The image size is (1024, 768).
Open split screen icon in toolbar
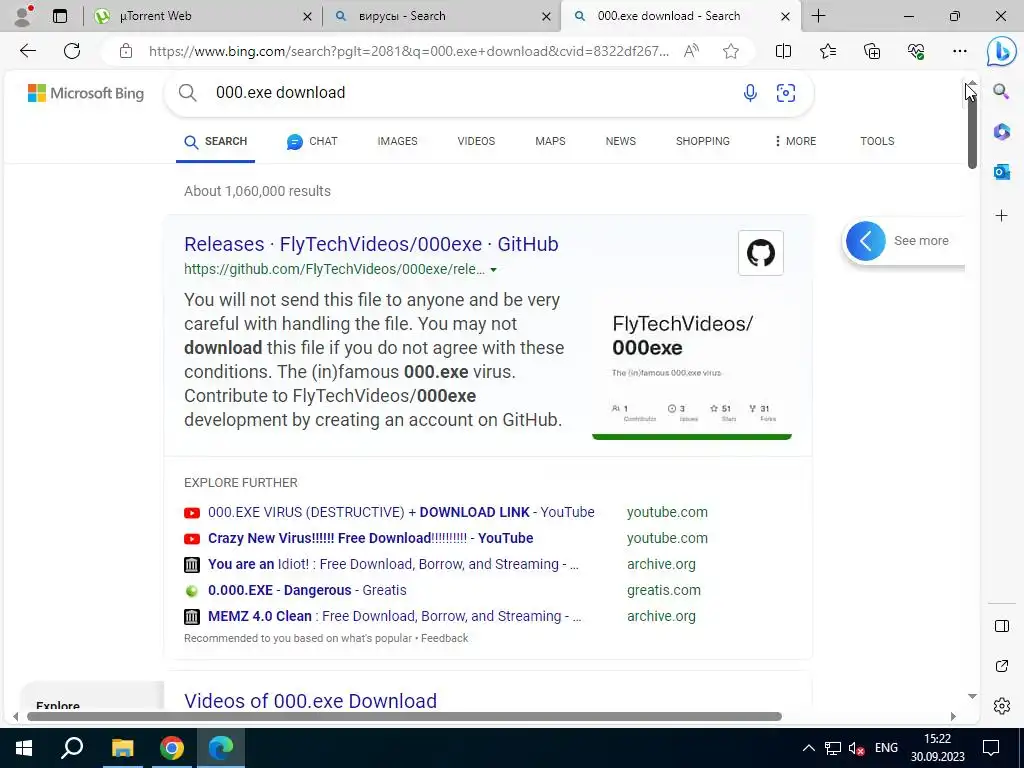pyautogui.click(x=783, y=51)
